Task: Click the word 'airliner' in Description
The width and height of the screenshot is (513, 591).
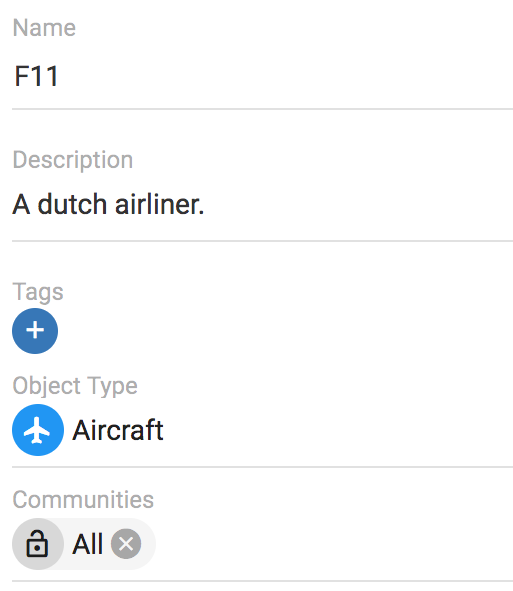Action: pos(157,205)
